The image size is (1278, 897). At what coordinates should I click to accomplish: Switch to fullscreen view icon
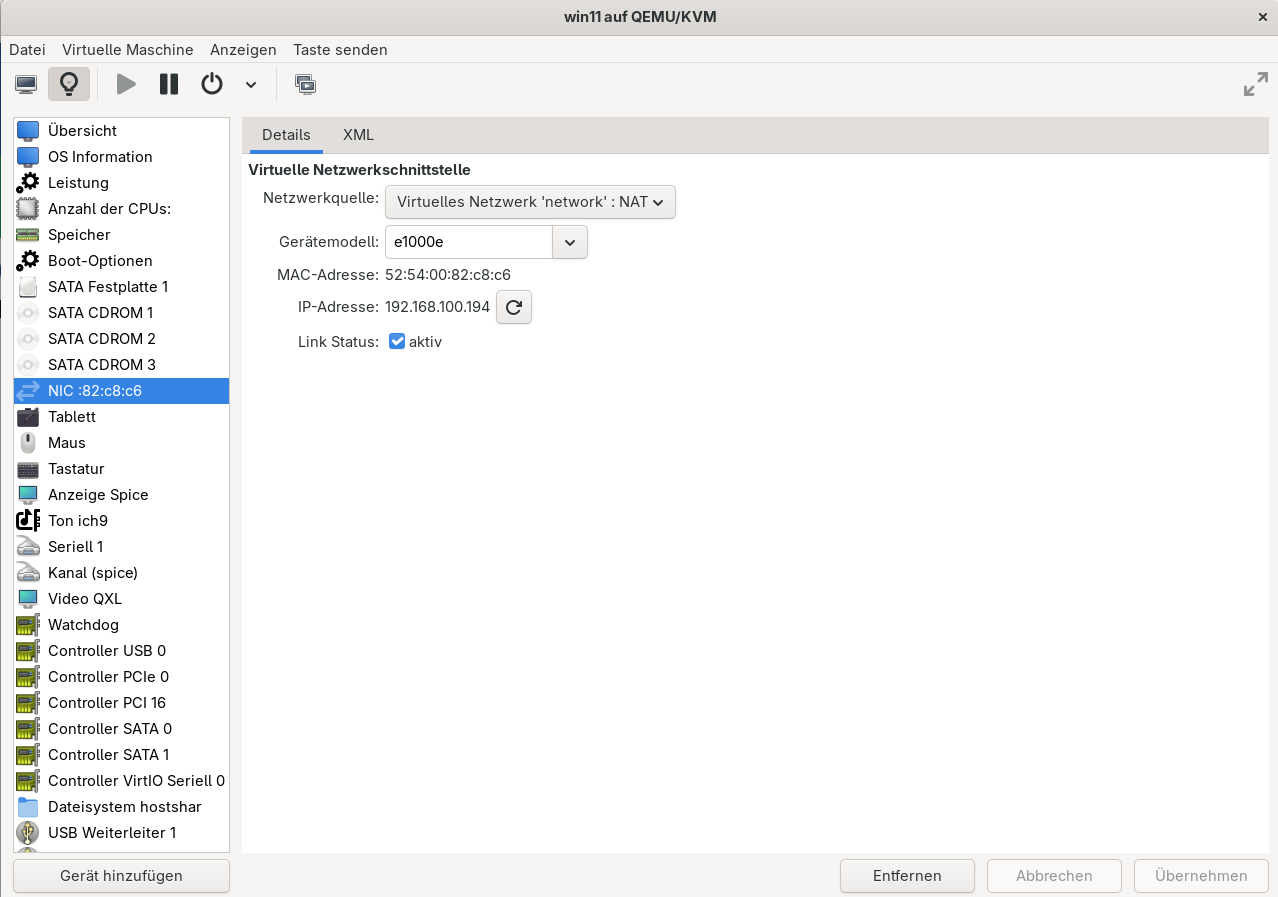click(1255, 85)
